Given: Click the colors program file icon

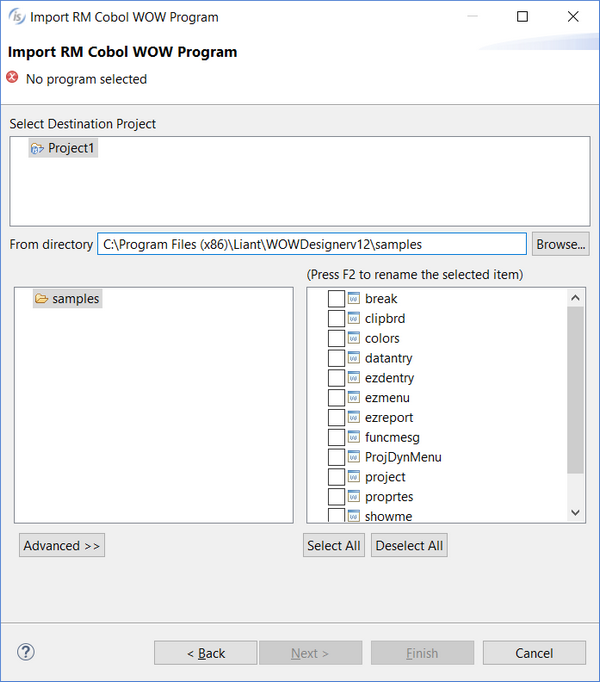Looking at the screenshot, I should (354, 338).
